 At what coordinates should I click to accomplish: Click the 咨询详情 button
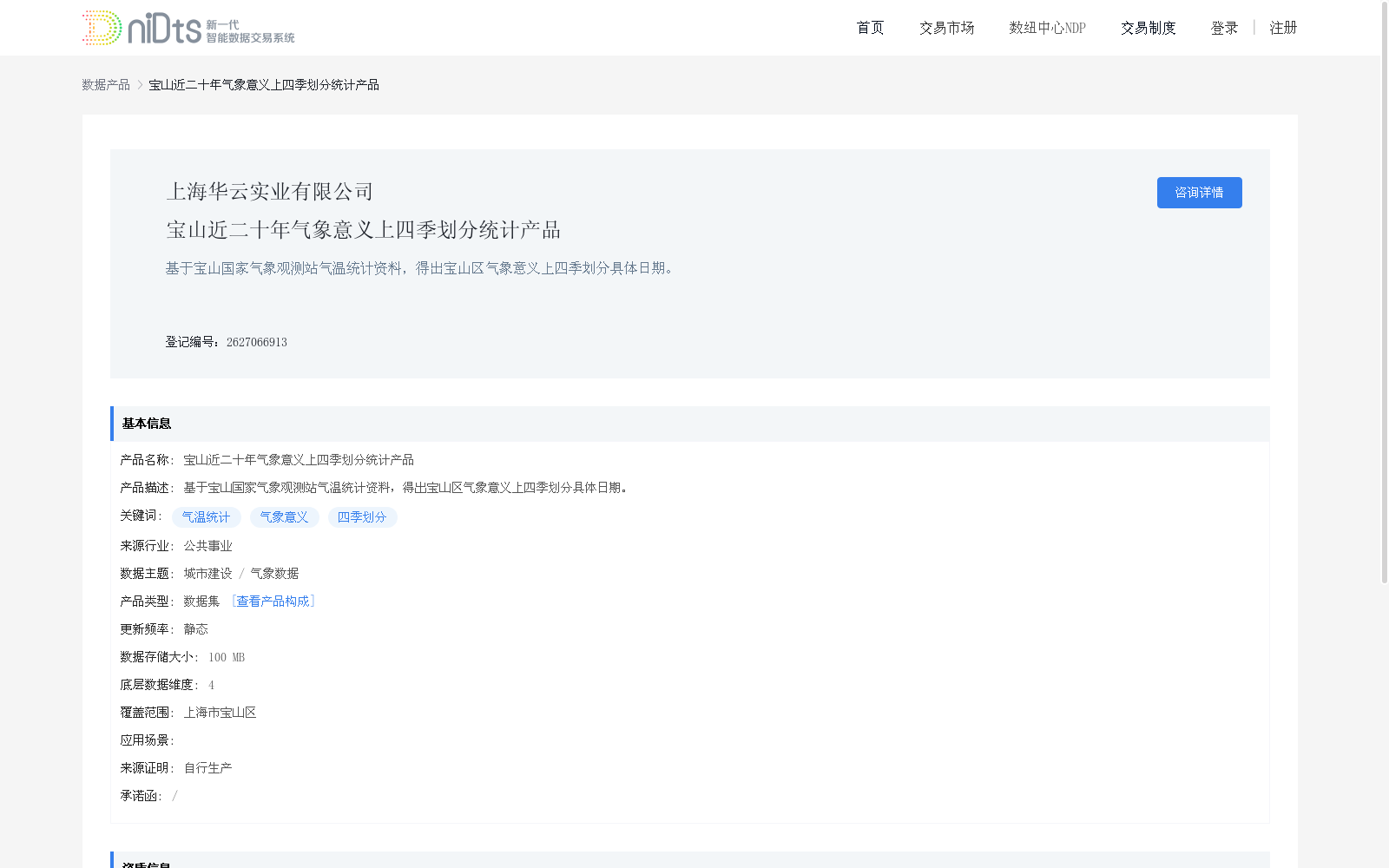(1199, 193)
